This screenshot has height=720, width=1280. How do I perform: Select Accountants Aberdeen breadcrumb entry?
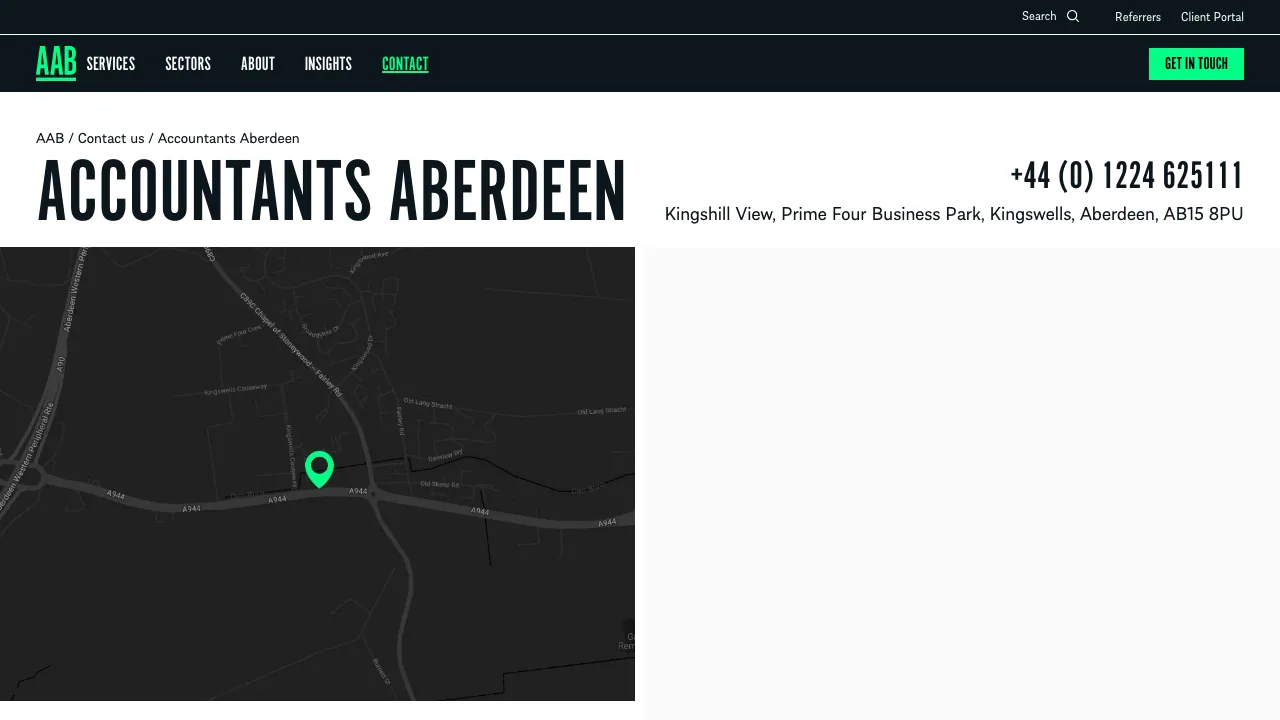click(x=228, y=138)
